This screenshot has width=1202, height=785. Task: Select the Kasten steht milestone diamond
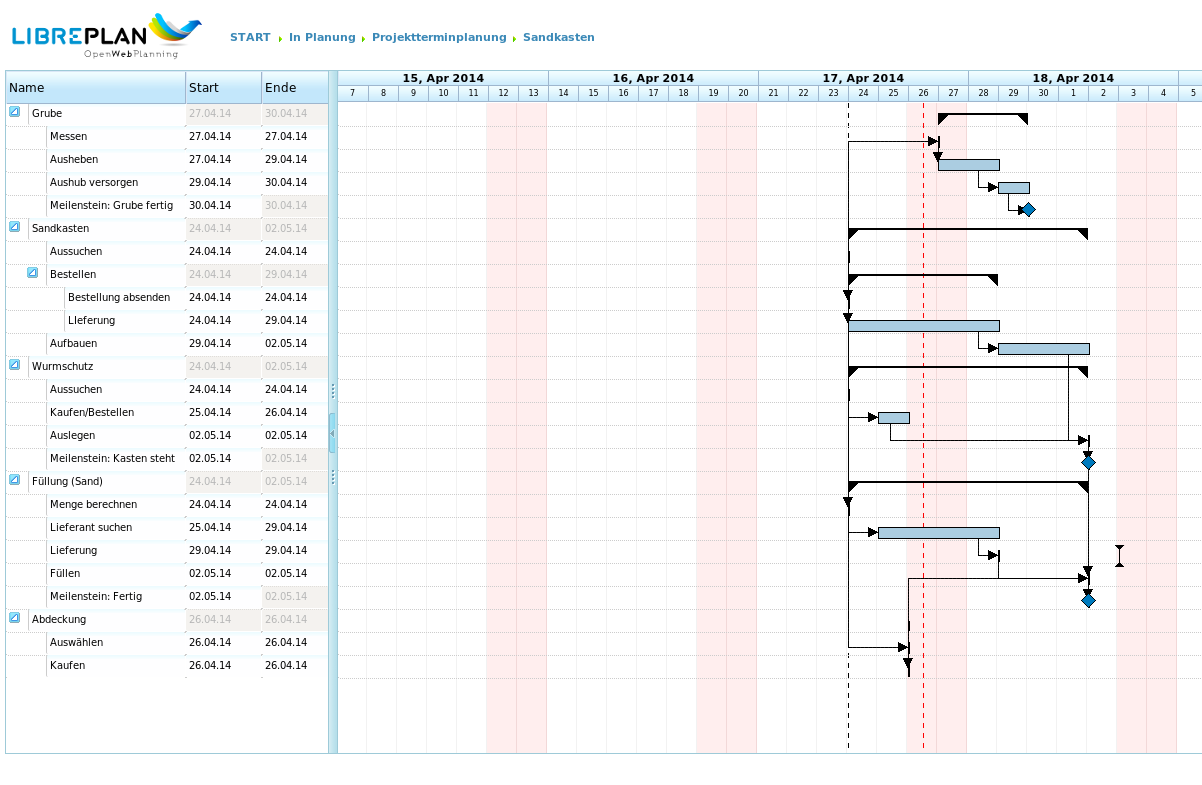click(1088, 463)
